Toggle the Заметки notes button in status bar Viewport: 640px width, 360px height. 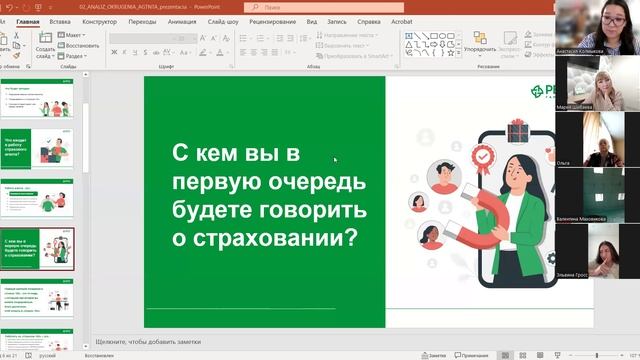[x=434, y=356]
